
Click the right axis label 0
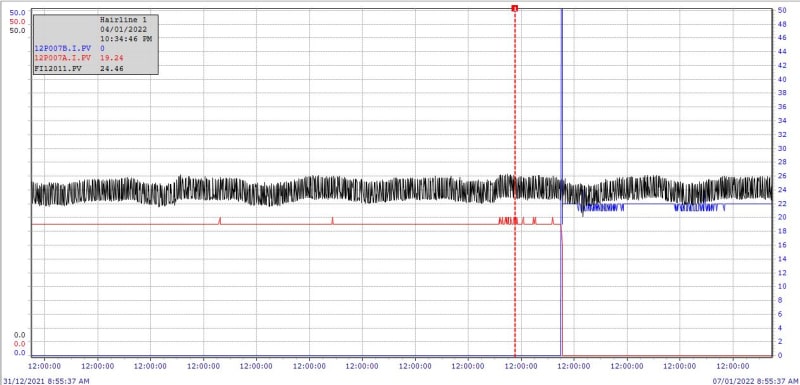coord(780,355)
